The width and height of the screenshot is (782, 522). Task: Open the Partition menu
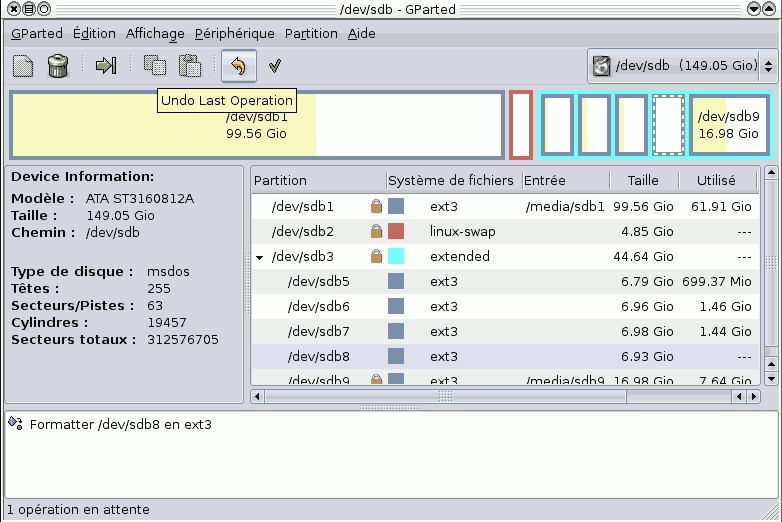click(311, 33)
